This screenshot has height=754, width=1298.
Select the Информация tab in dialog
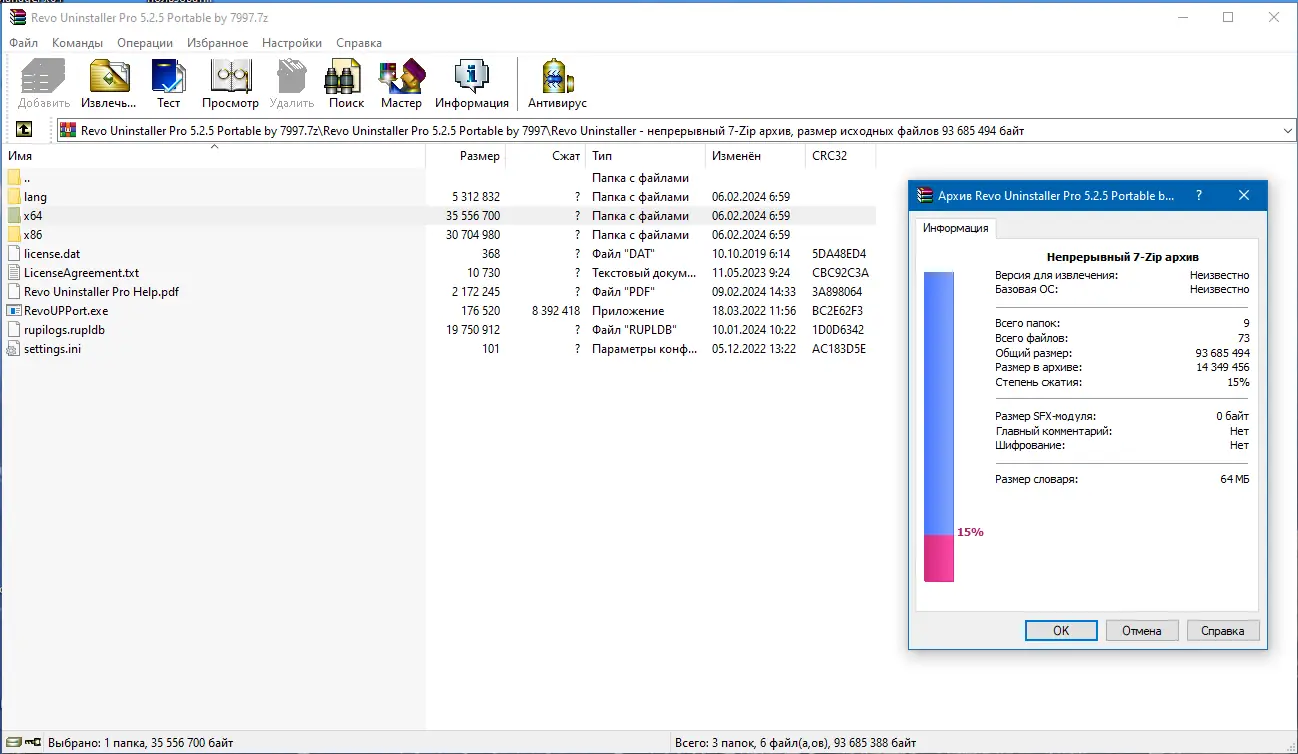(955, 228)
